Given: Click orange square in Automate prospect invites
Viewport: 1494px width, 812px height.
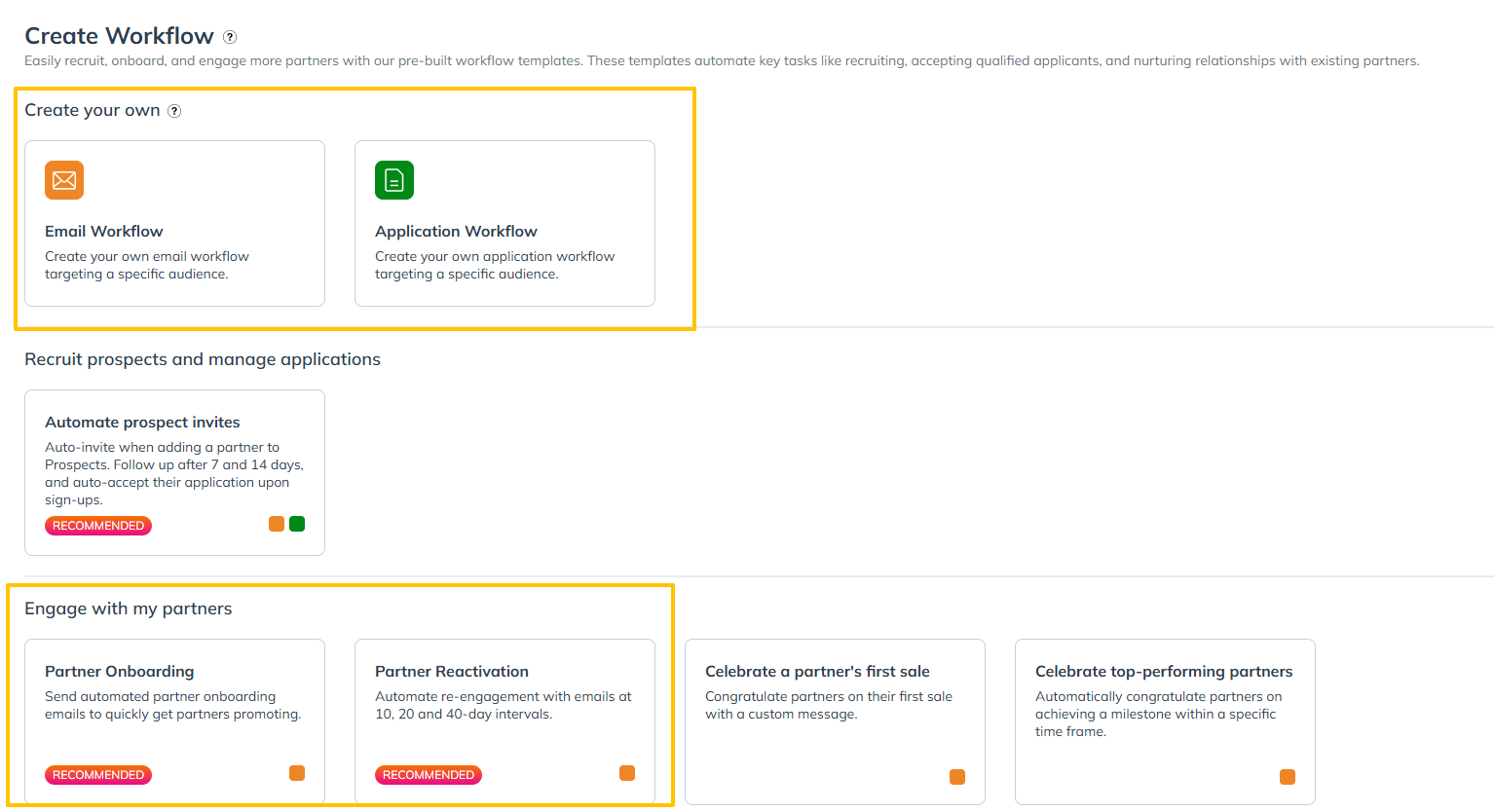Looking at the screenshot, I should pos(277,524).
